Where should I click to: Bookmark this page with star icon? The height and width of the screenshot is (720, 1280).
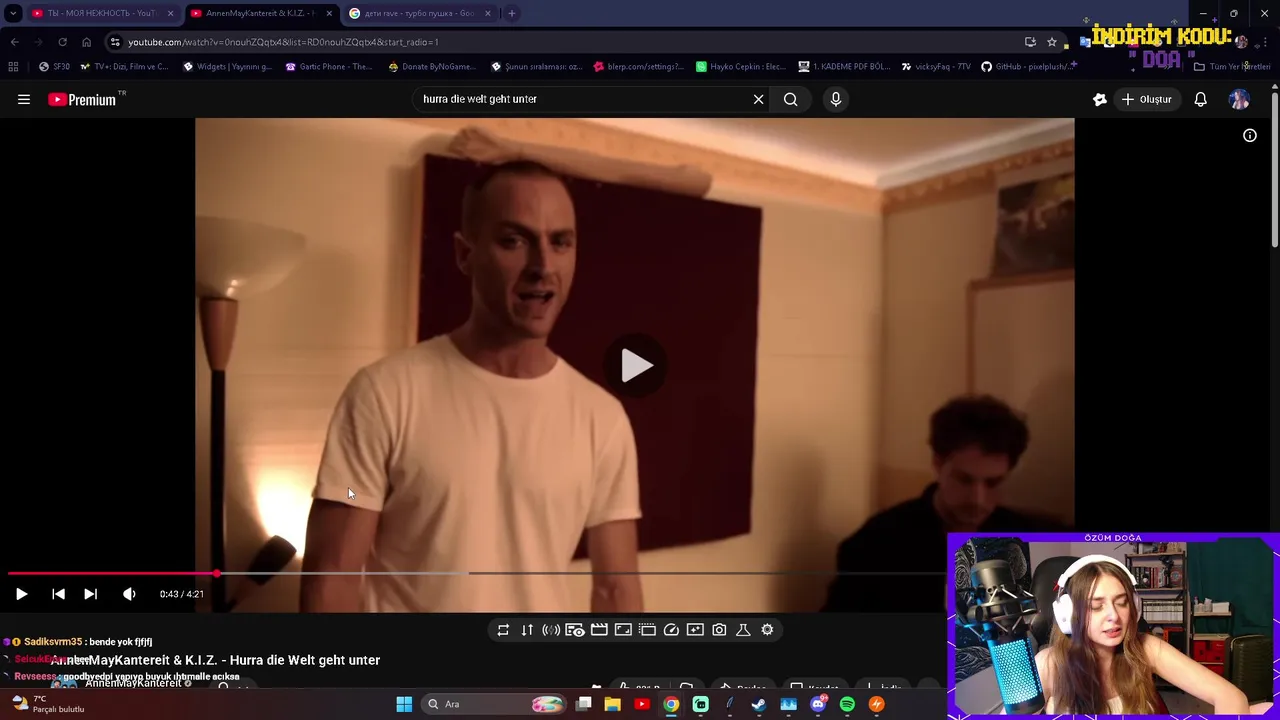click(x=1051, y=42)
